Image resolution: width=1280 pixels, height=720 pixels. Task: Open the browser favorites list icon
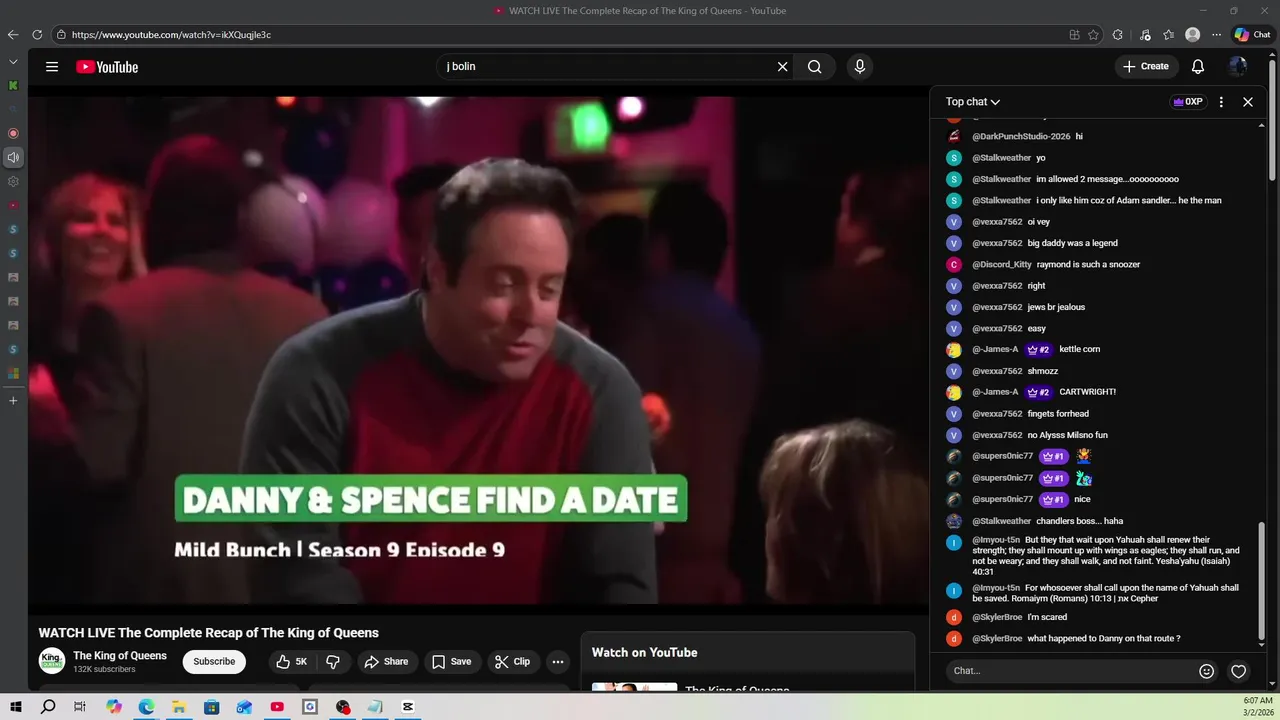(1168, 35)
